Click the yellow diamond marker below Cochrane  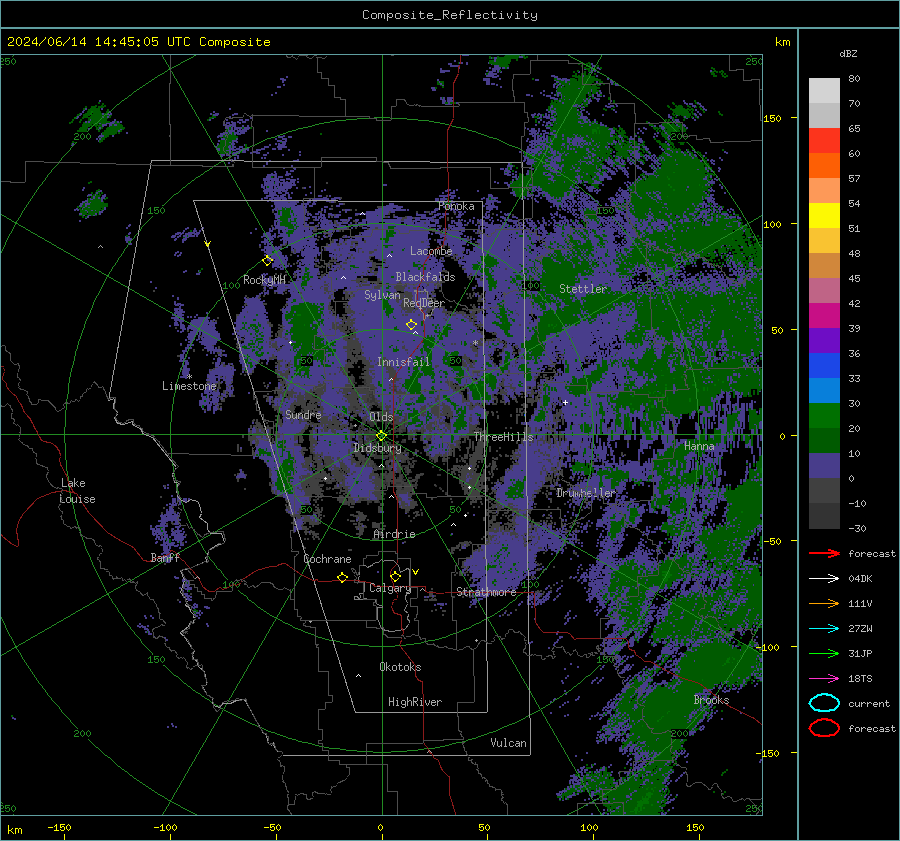pos(342,577)
